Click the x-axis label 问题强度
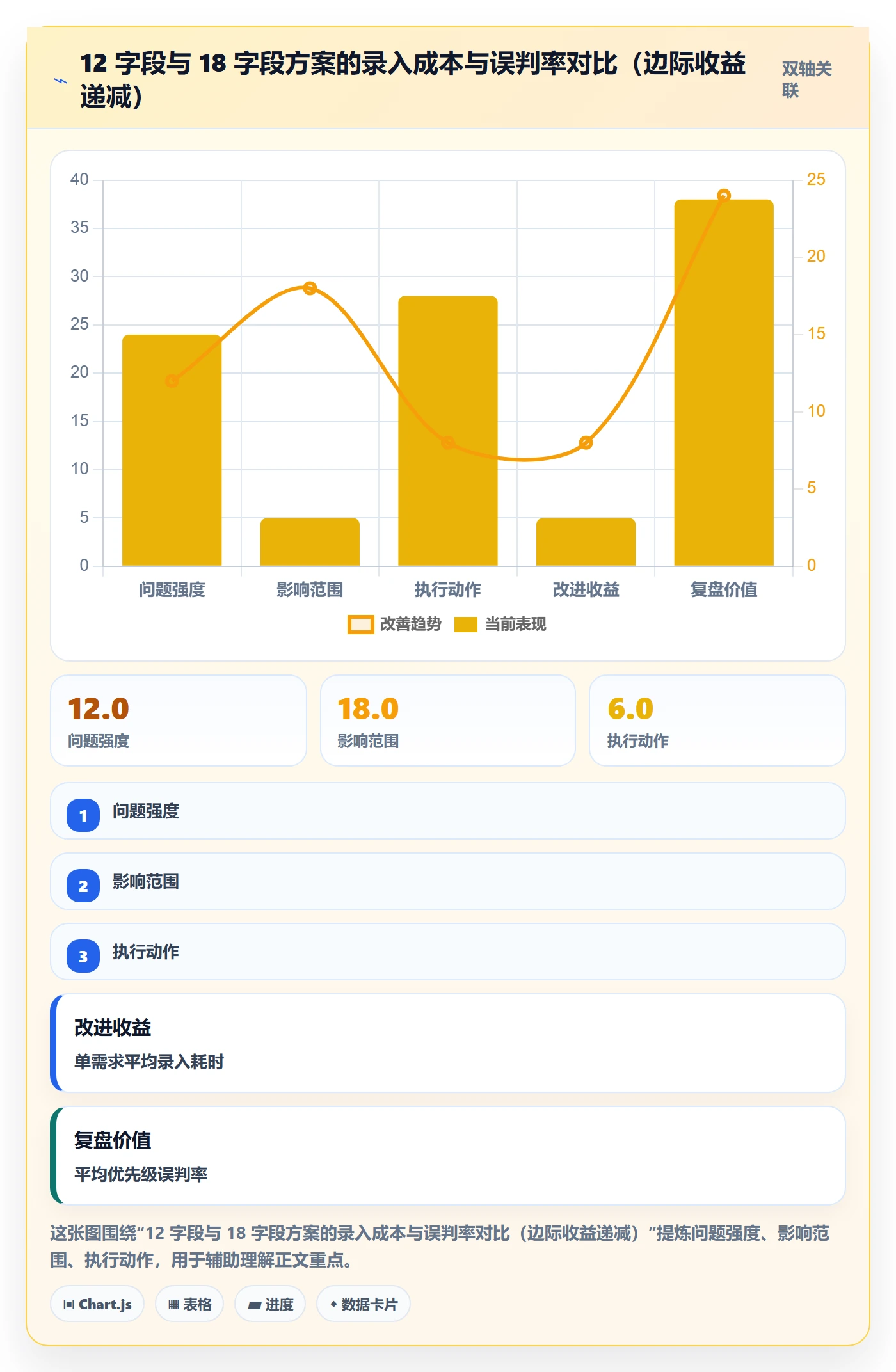 pos(172,589)
